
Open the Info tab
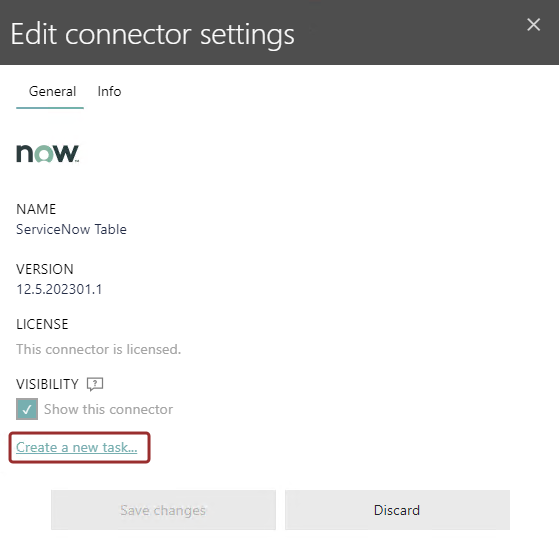point(109,92)
